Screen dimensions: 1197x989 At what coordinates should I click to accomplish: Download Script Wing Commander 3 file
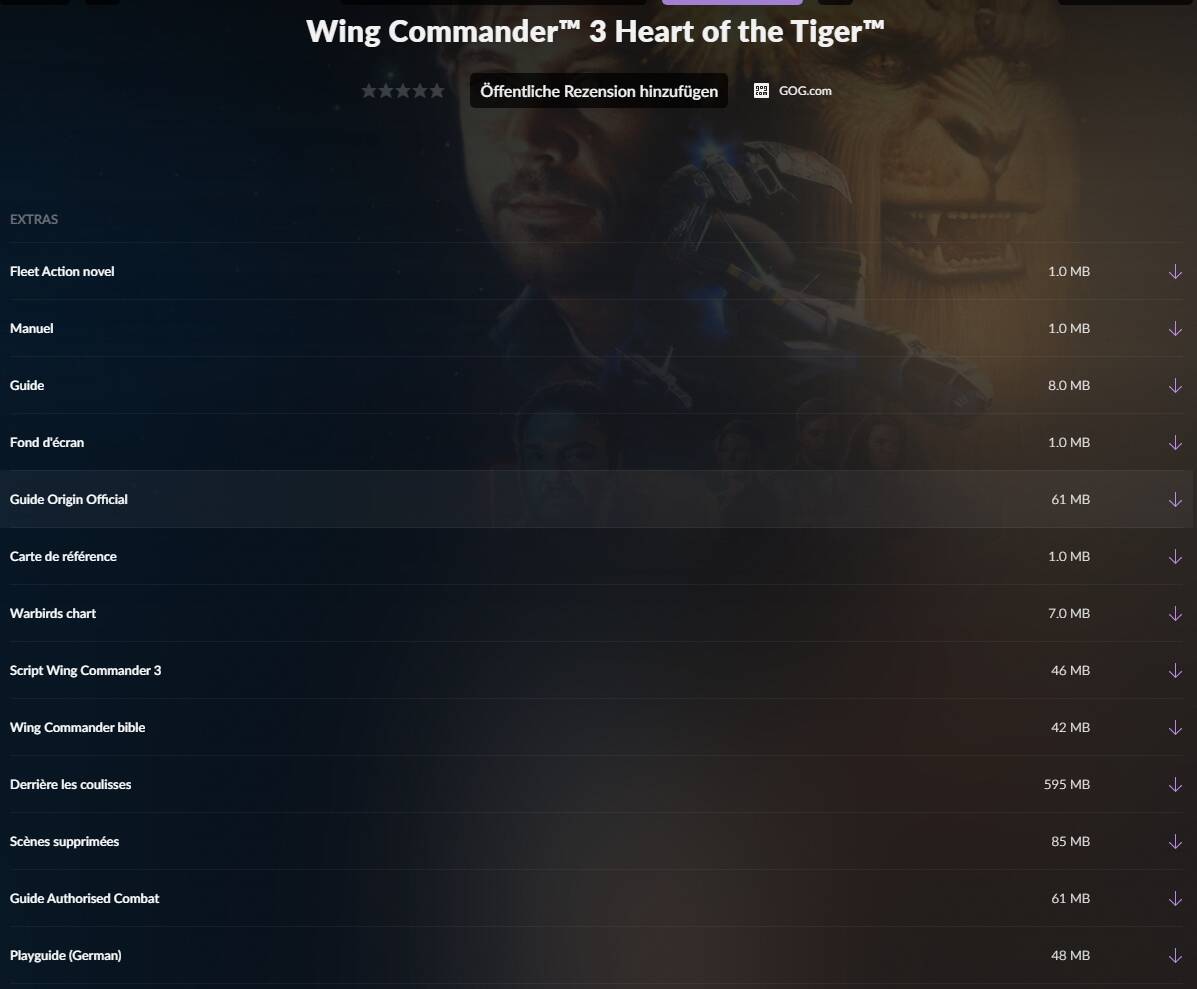tap(1175, 671)
